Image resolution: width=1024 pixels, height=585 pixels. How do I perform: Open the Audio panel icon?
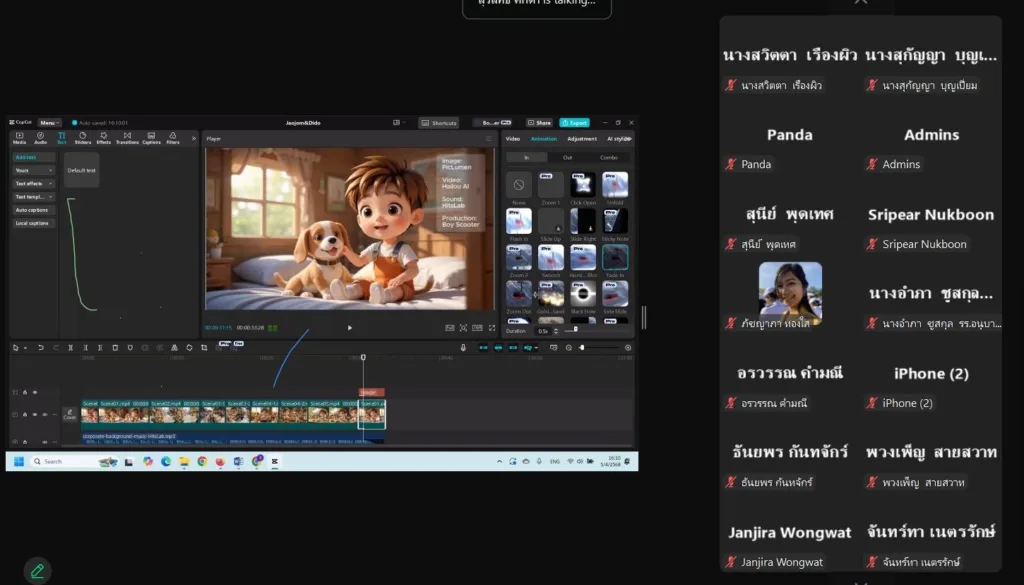click(x=40, y=137)
